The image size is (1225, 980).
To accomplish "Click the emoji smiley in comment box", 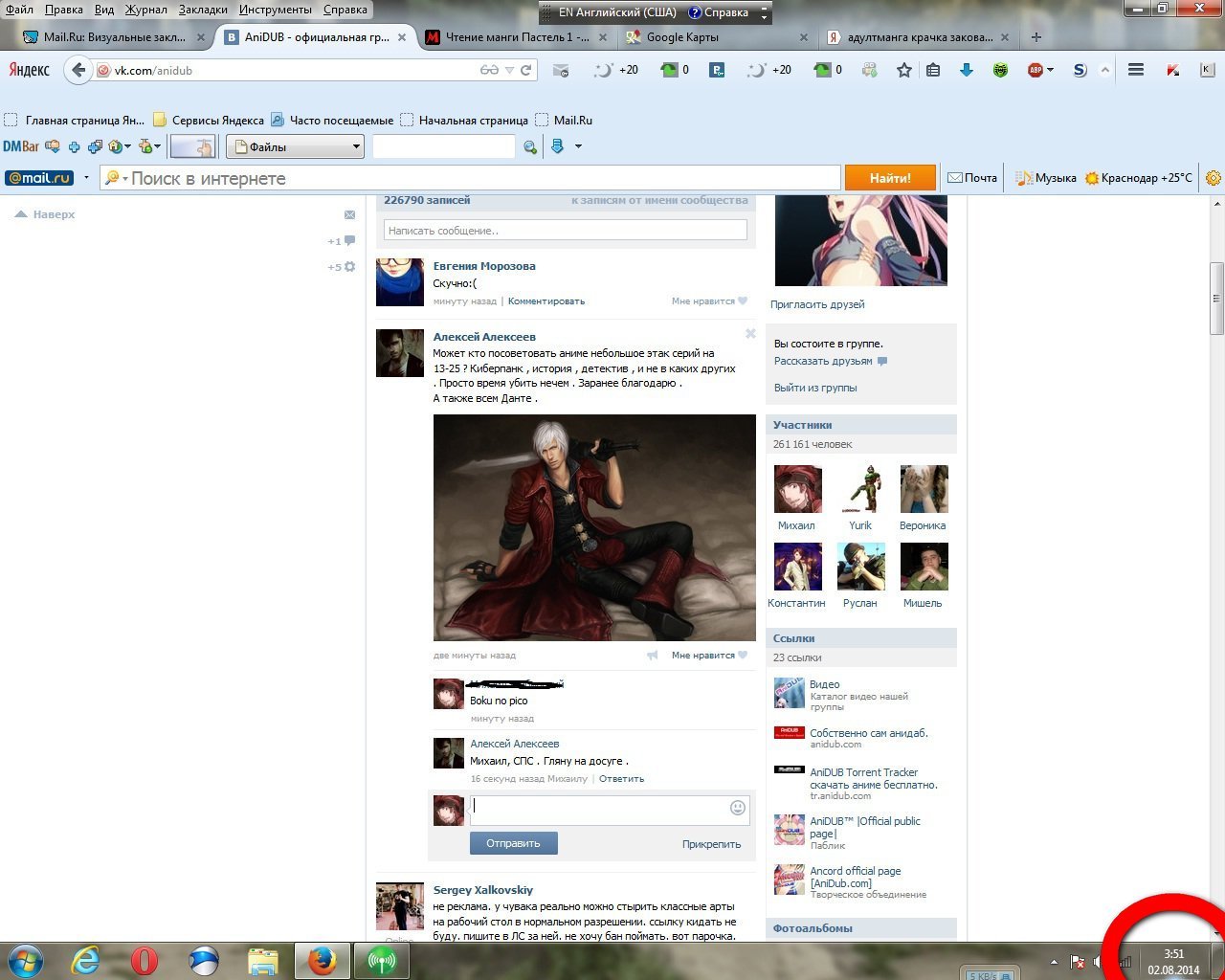I will [x=737, y=808].
